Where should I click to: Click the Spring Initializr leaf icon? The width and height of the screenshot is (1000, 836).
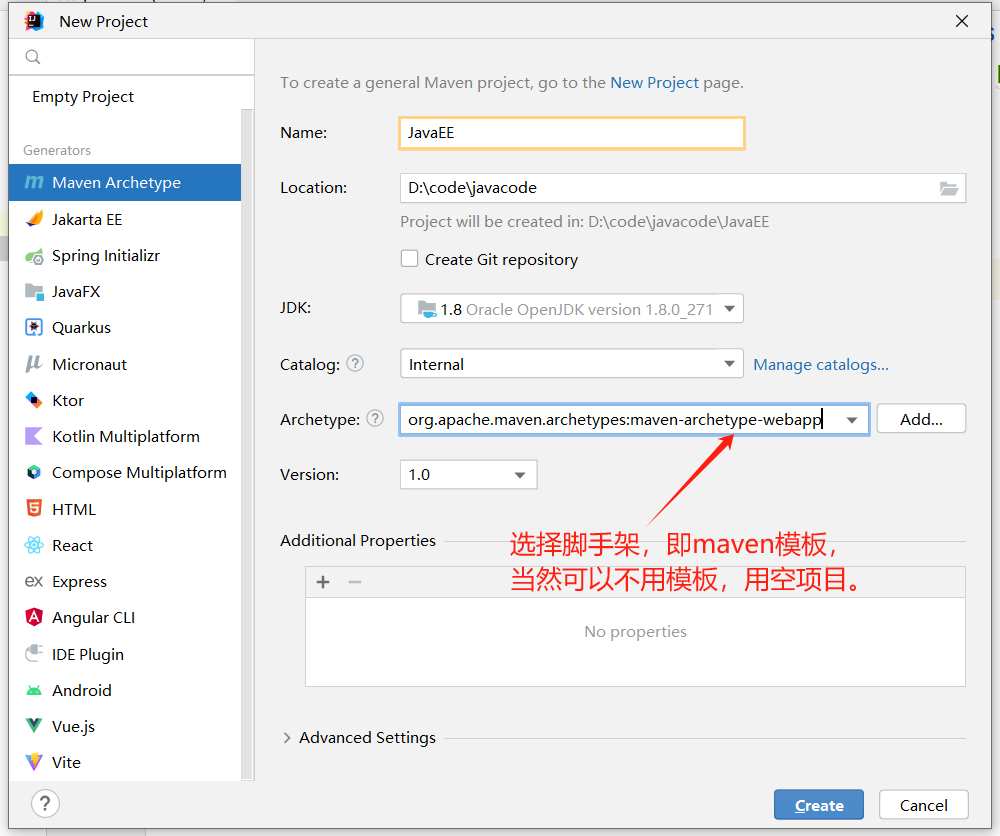click(34, 256)
